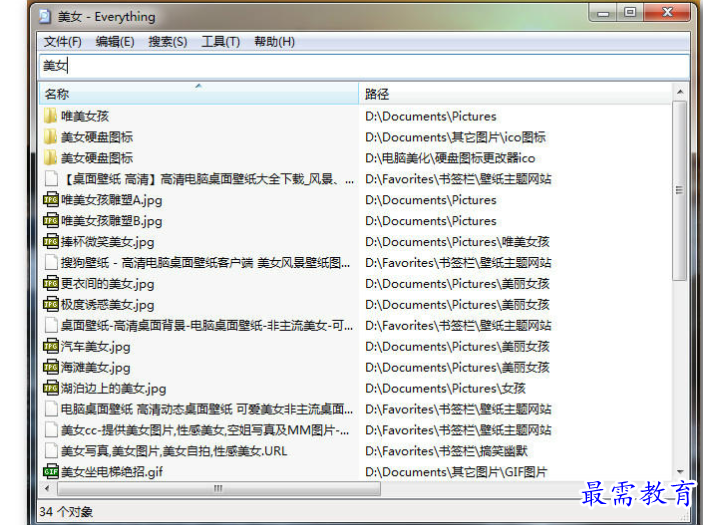
Task: Click the horizontal scrollbar thumb
Action: click(218, 488)
